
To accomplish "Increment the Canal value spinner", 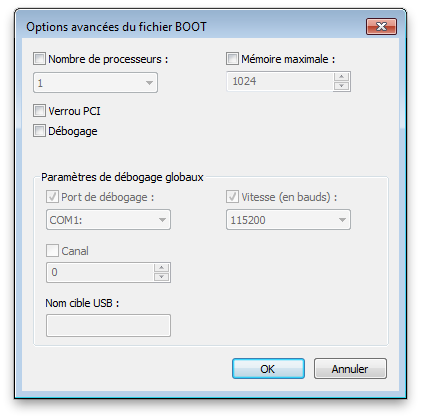I will click(x=161, y=268).
